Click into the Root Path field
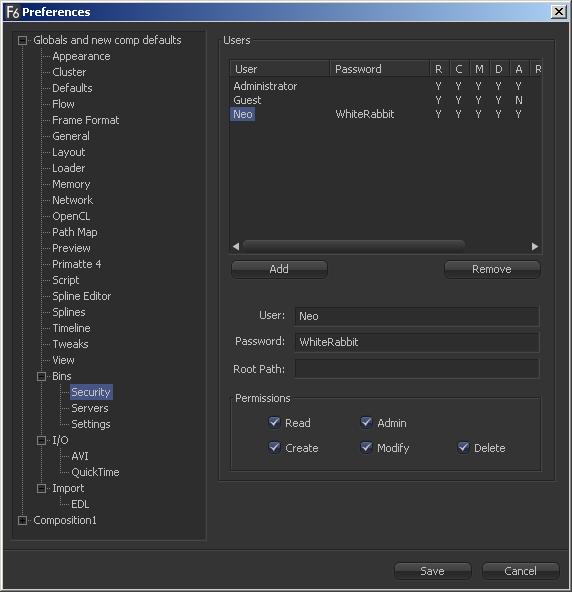The width and height of the screenshot is (572, 592). (417, 369)
